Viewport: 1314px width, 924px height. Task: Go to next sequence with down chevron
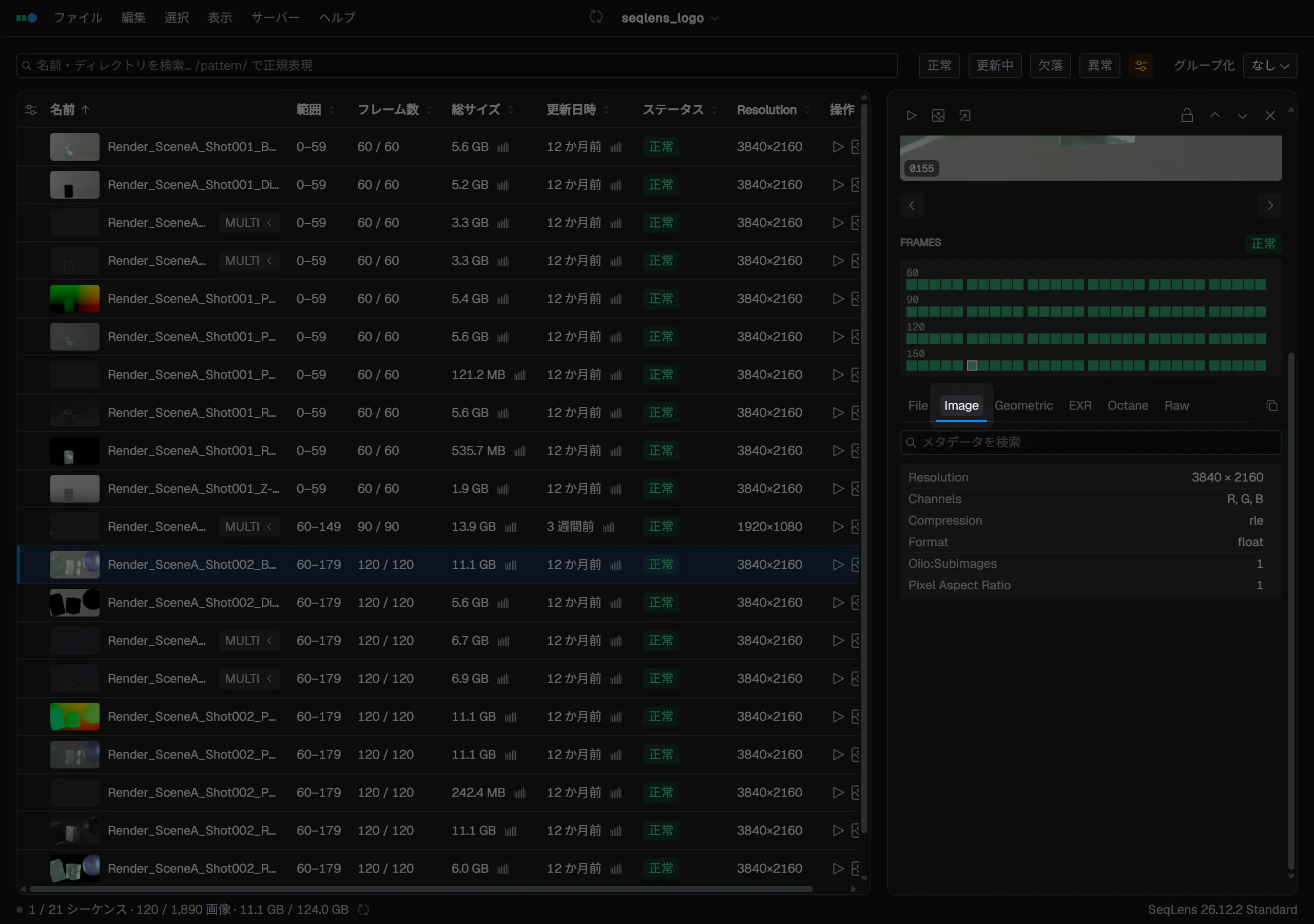pos(1242,115)
